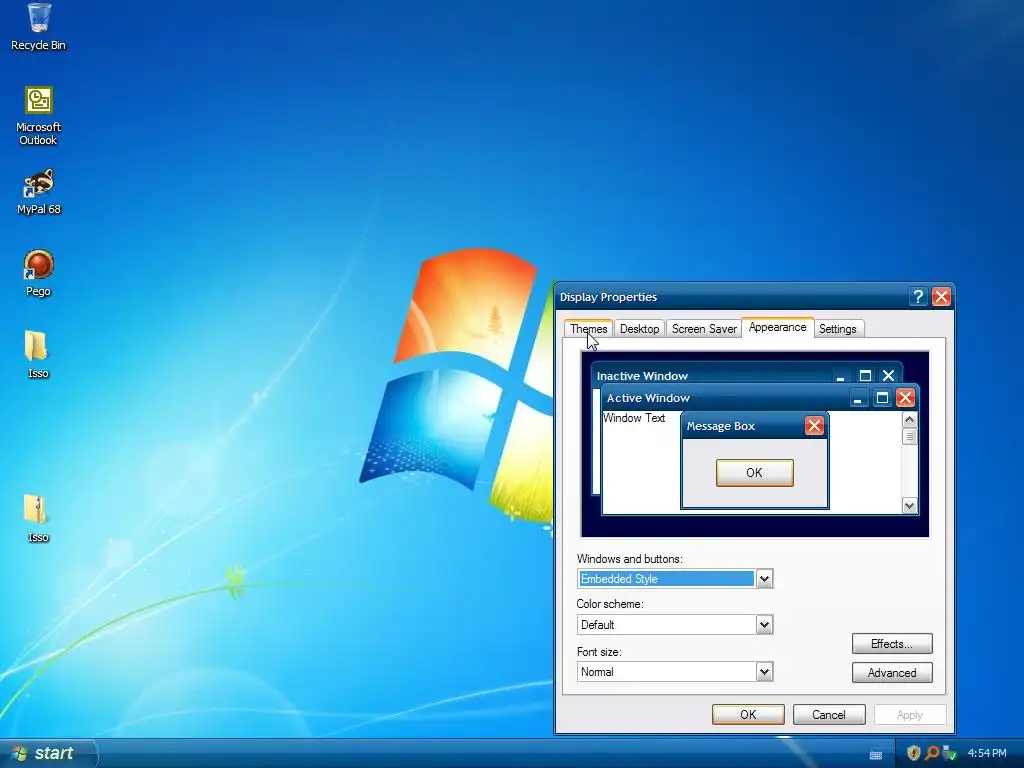
Task: Select the zipped Isso archive icon
Action: point(38,519)
